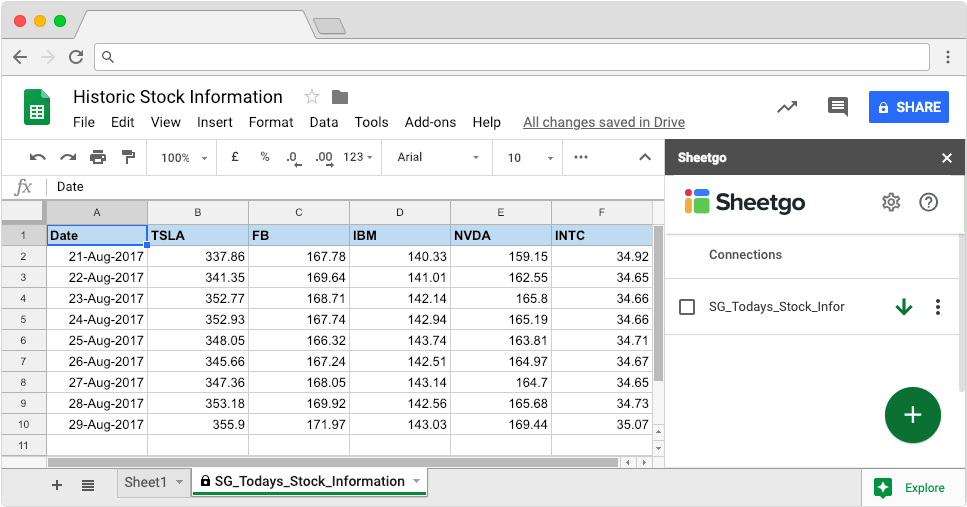Increase decimal places
This screenshot has height=507, width=967.
click(x=324, y=158)
